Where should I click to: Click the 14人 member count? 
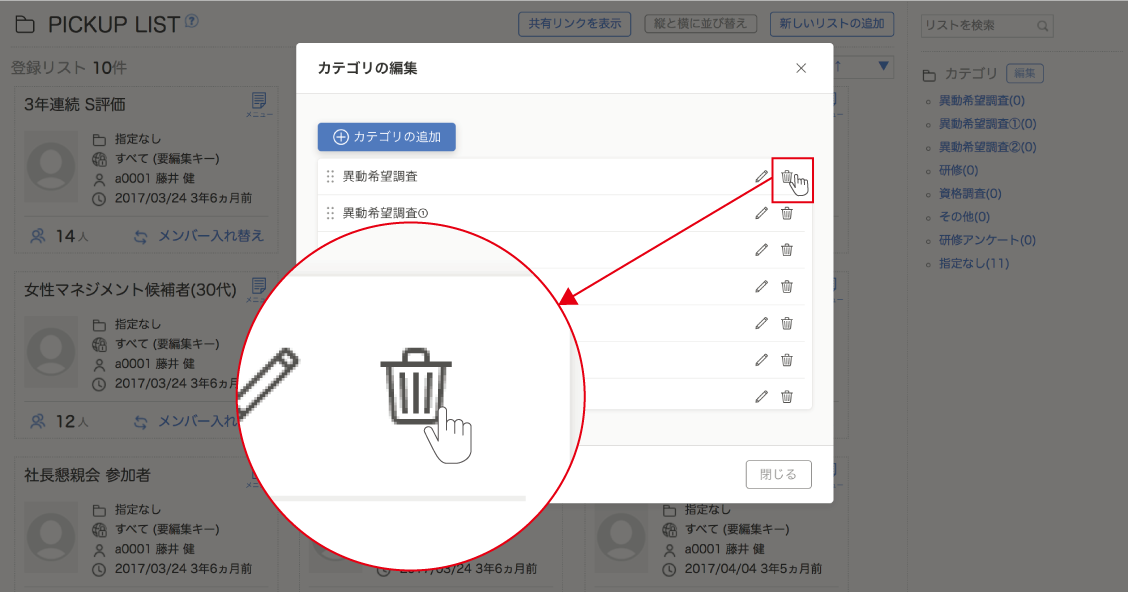(59, 236)
